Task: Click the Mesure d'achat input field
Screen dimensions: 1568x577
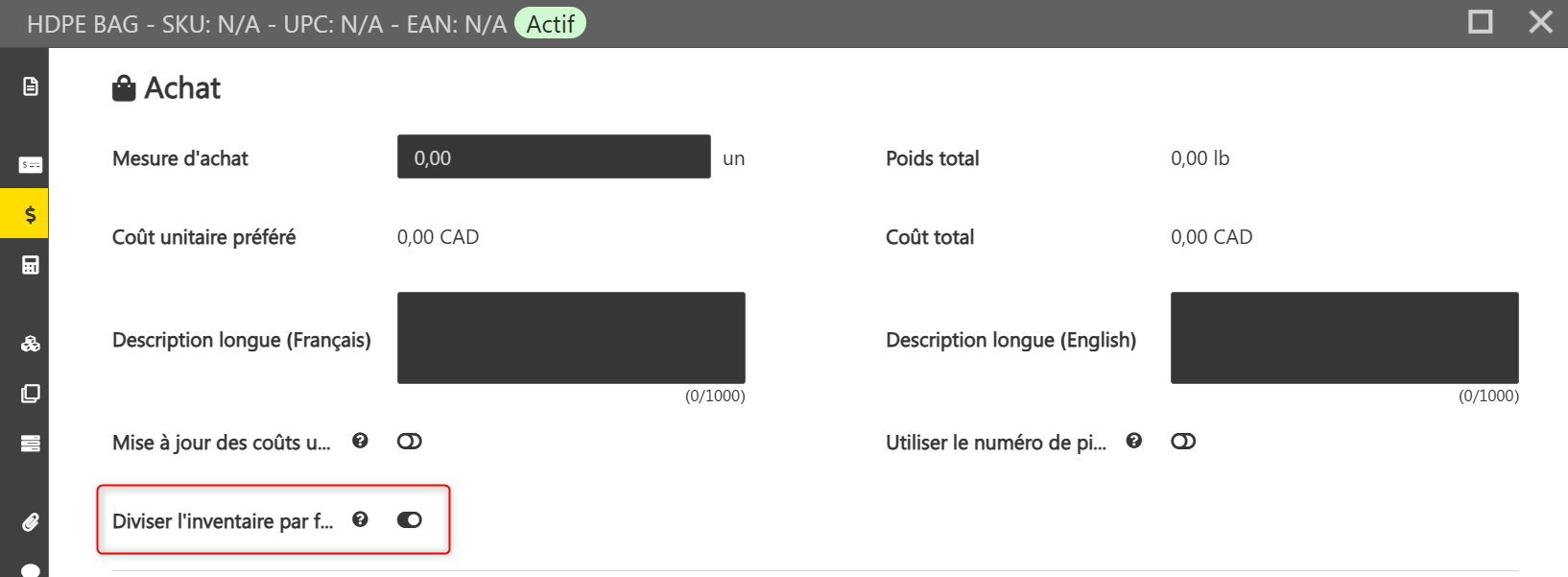Action: coord(554,156)
